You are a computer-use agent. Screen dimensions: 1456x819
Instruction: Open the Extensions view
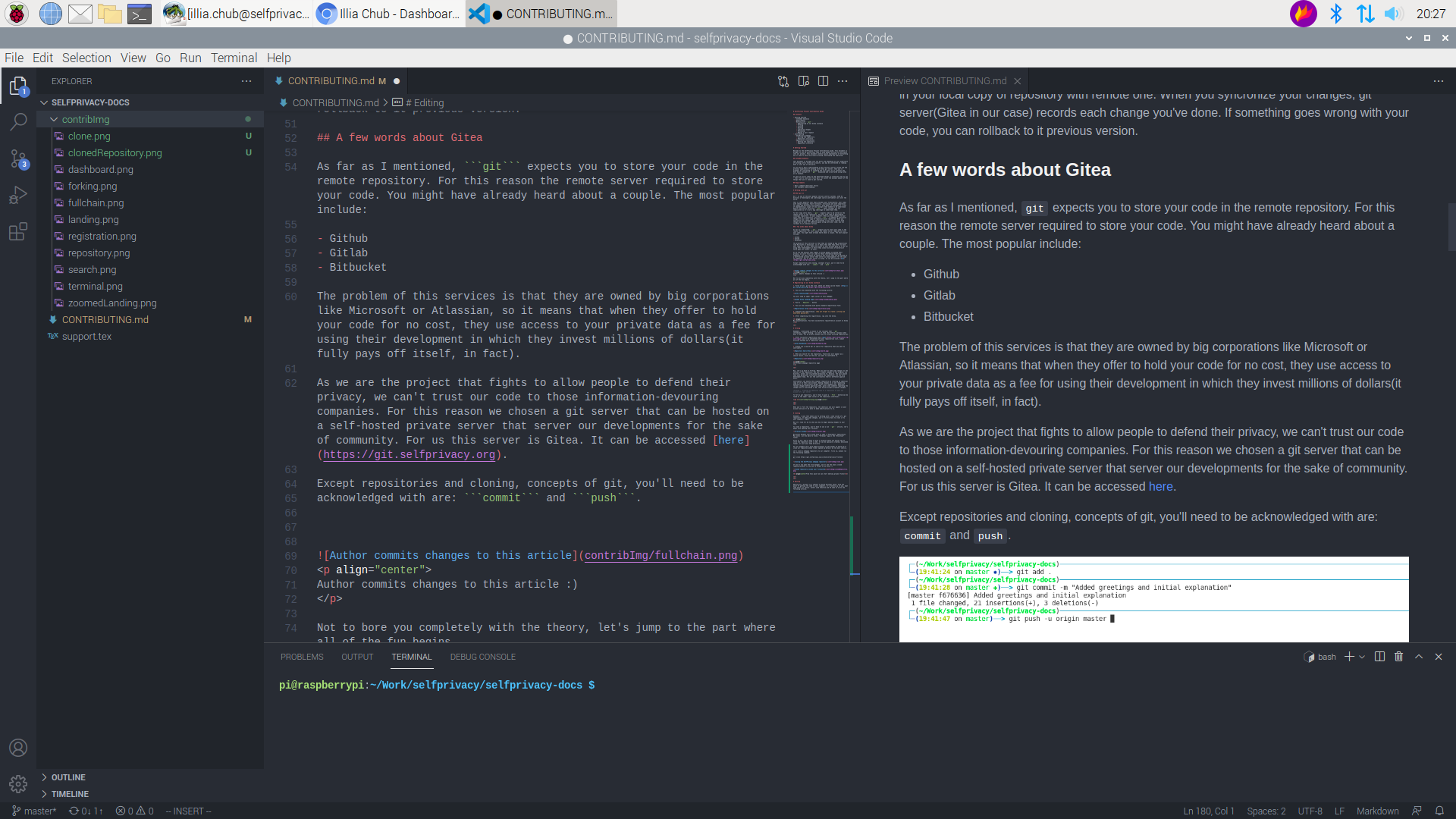click(18, 231)
